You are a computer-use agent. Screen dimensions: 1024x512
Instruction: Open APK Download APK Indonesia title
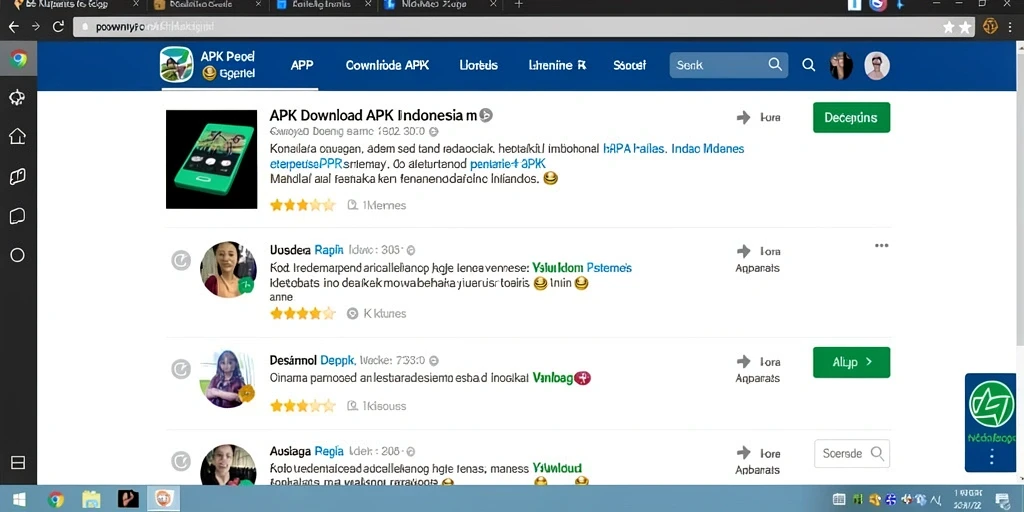(373, 116)
